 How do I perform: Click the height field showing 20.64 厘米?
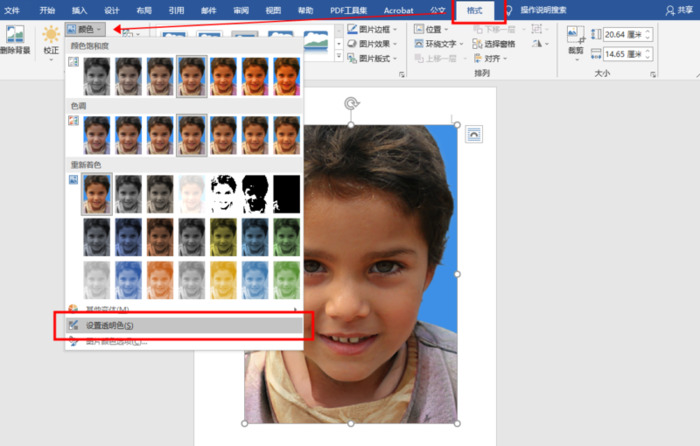623,34
